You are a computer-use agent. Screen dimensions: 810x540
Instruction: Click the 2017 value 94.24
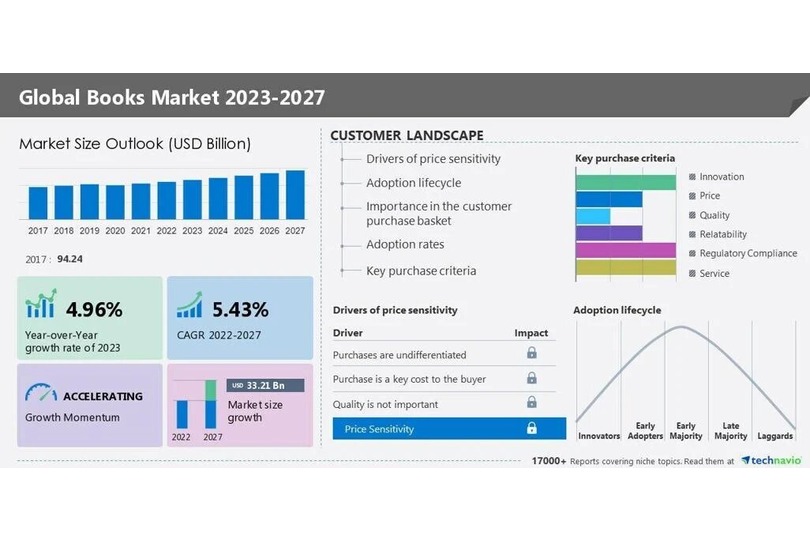[70, 259]
